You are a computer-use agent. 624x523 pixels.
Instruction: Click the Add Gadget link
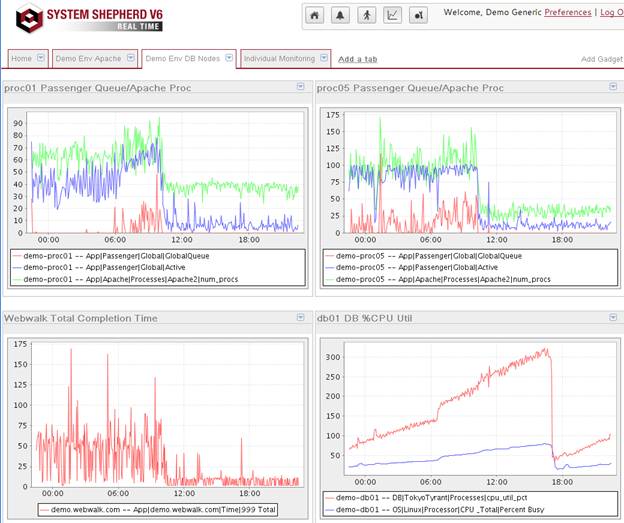pyautogui.click(x=602, y=59)
